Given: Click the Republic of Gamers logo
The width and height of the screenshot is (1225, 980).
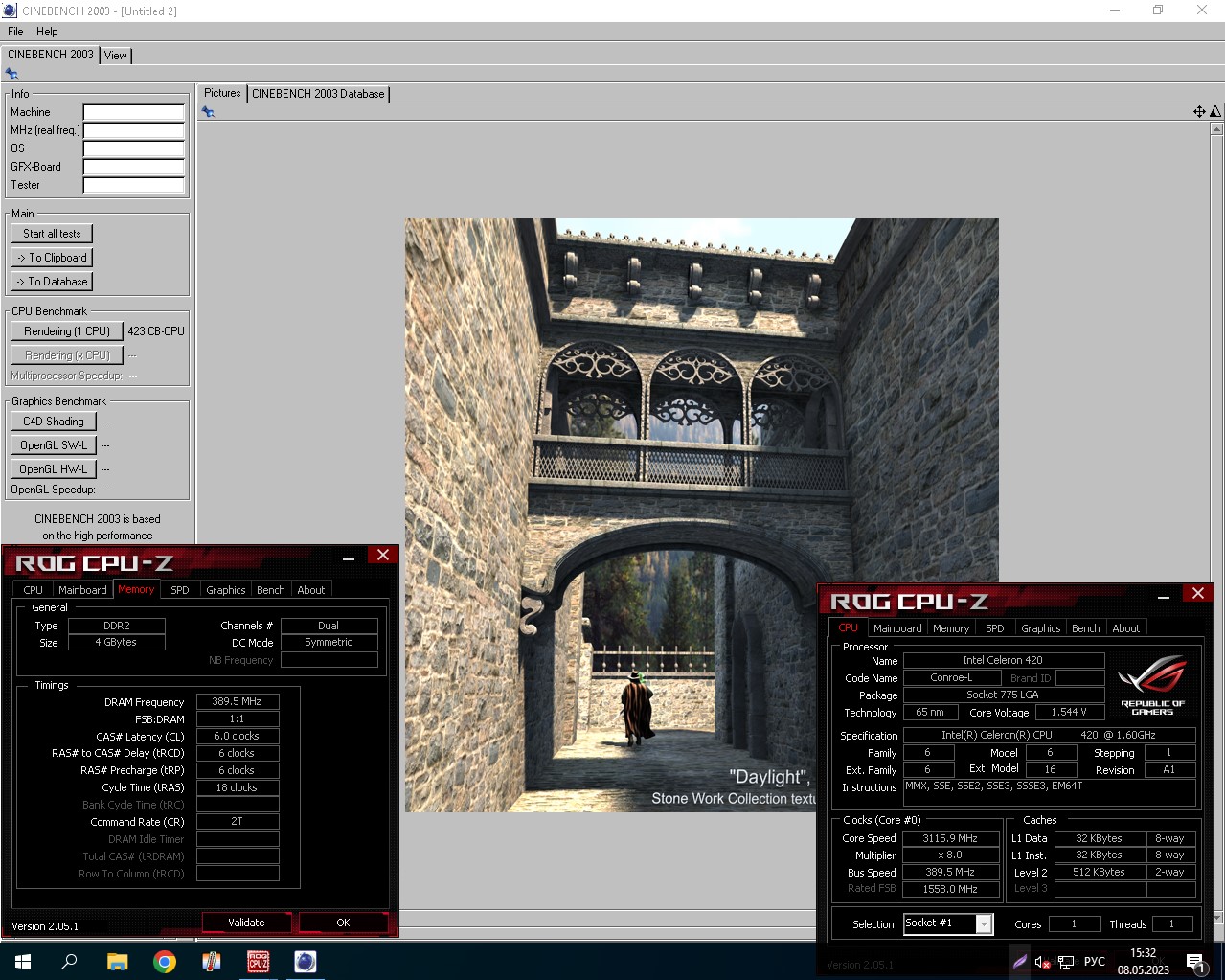Looking at the screenshot, I should point(1152,685).
